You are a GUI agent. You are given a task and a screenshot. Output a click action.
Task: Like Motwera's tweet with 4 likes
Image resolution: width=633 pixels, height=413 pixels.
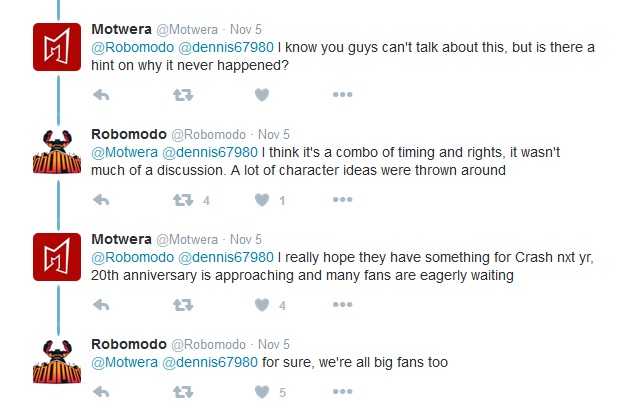coord(262,305)
